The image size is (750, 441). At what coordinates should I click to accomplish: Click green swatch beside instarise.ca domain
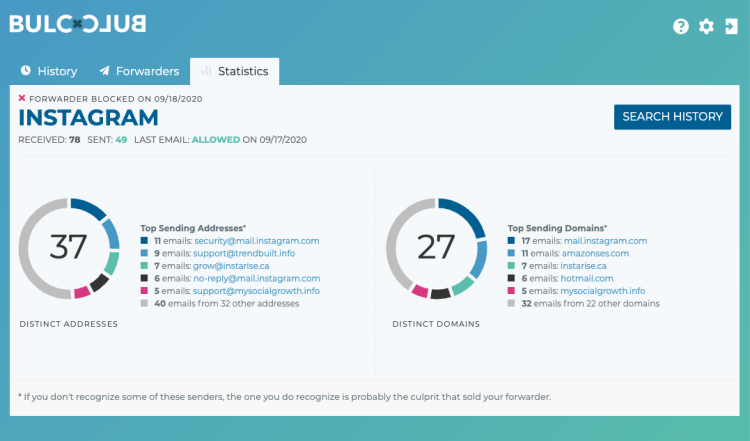[x=511, y=265]
